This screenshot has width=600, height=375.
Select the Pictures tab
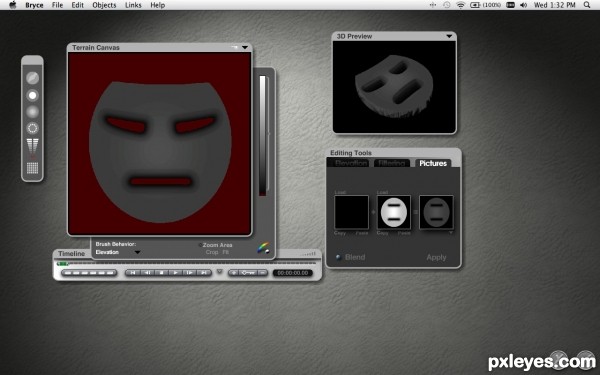click(433, 163)
